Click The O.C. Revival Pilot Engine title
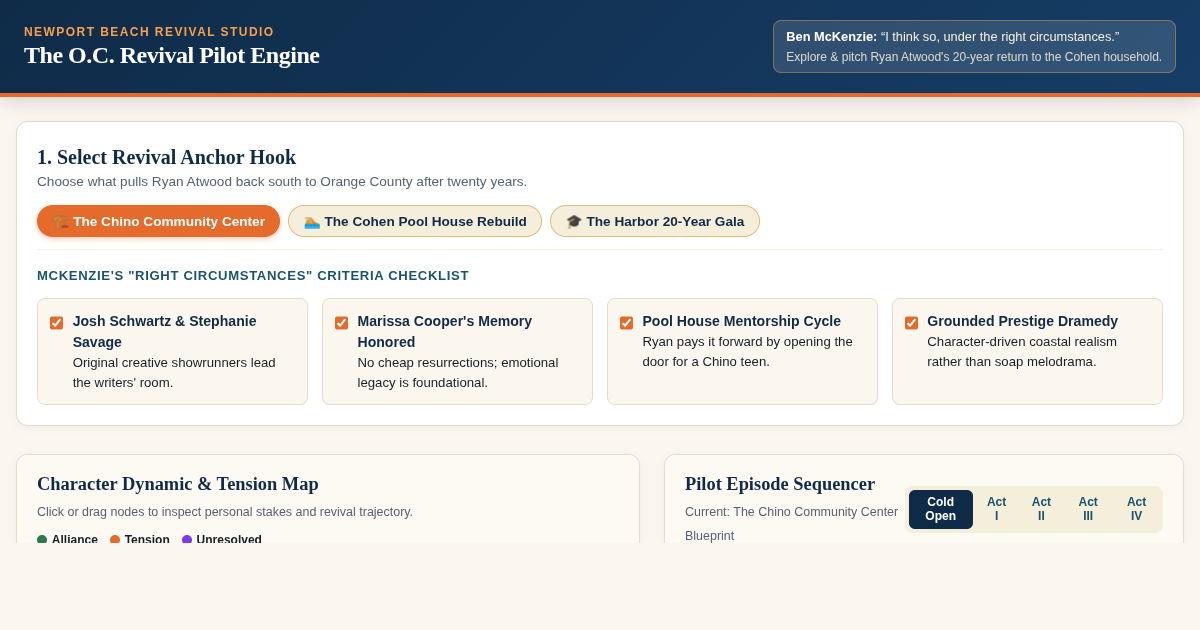 point(172,55)
